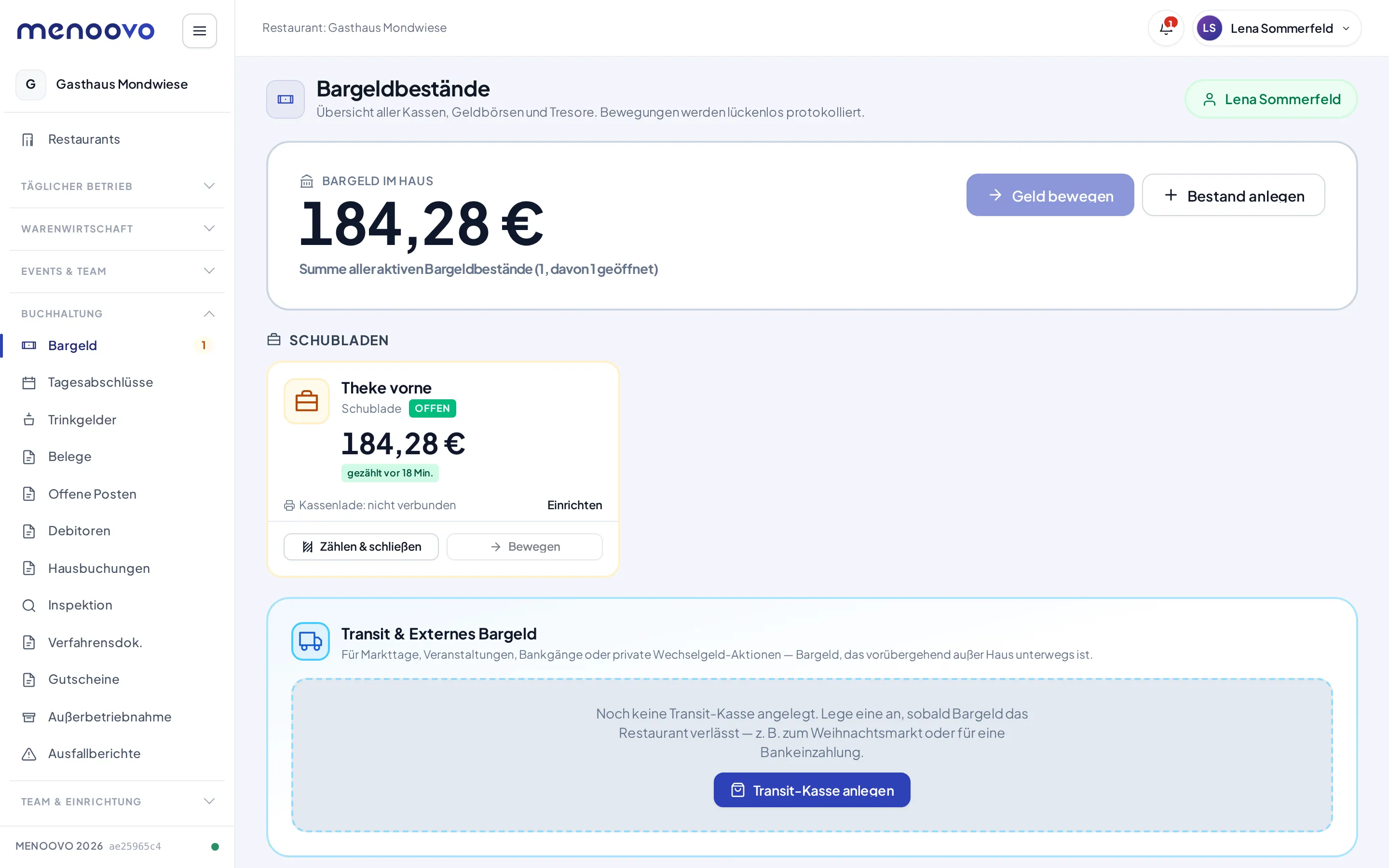This screenshot has height=868, width=1389.
Task: Open Debitoren in the sidebar
Action: coord(117,530)
